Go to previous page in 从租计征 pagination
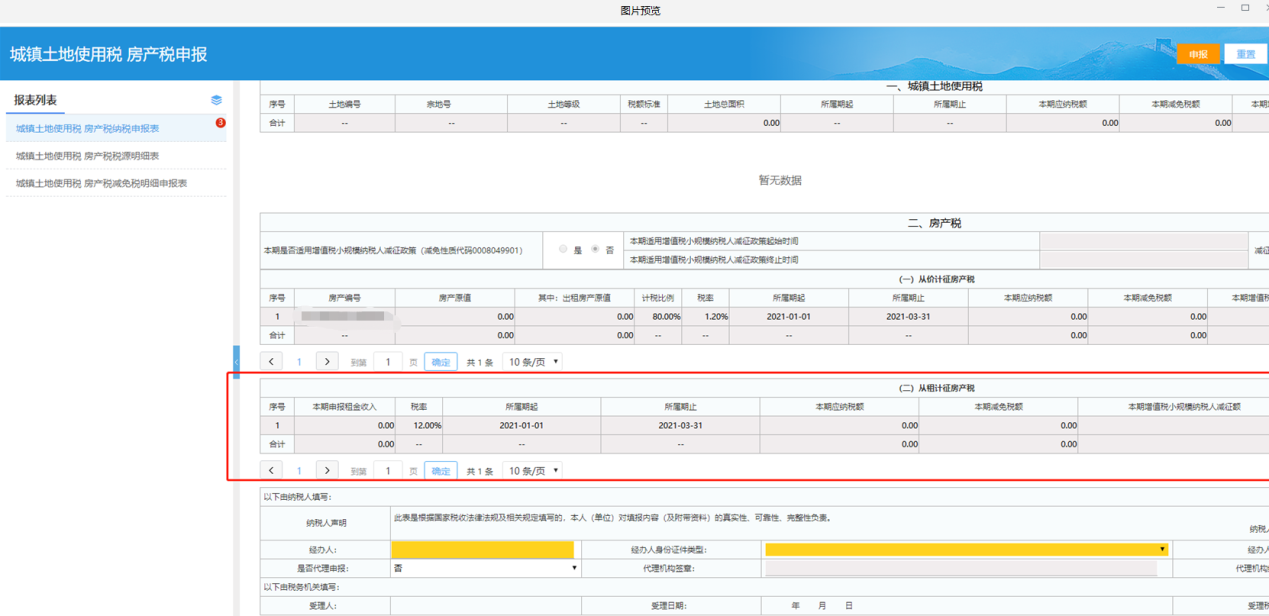The height and width of the screenshot is (616, 1269). [271, 471]
